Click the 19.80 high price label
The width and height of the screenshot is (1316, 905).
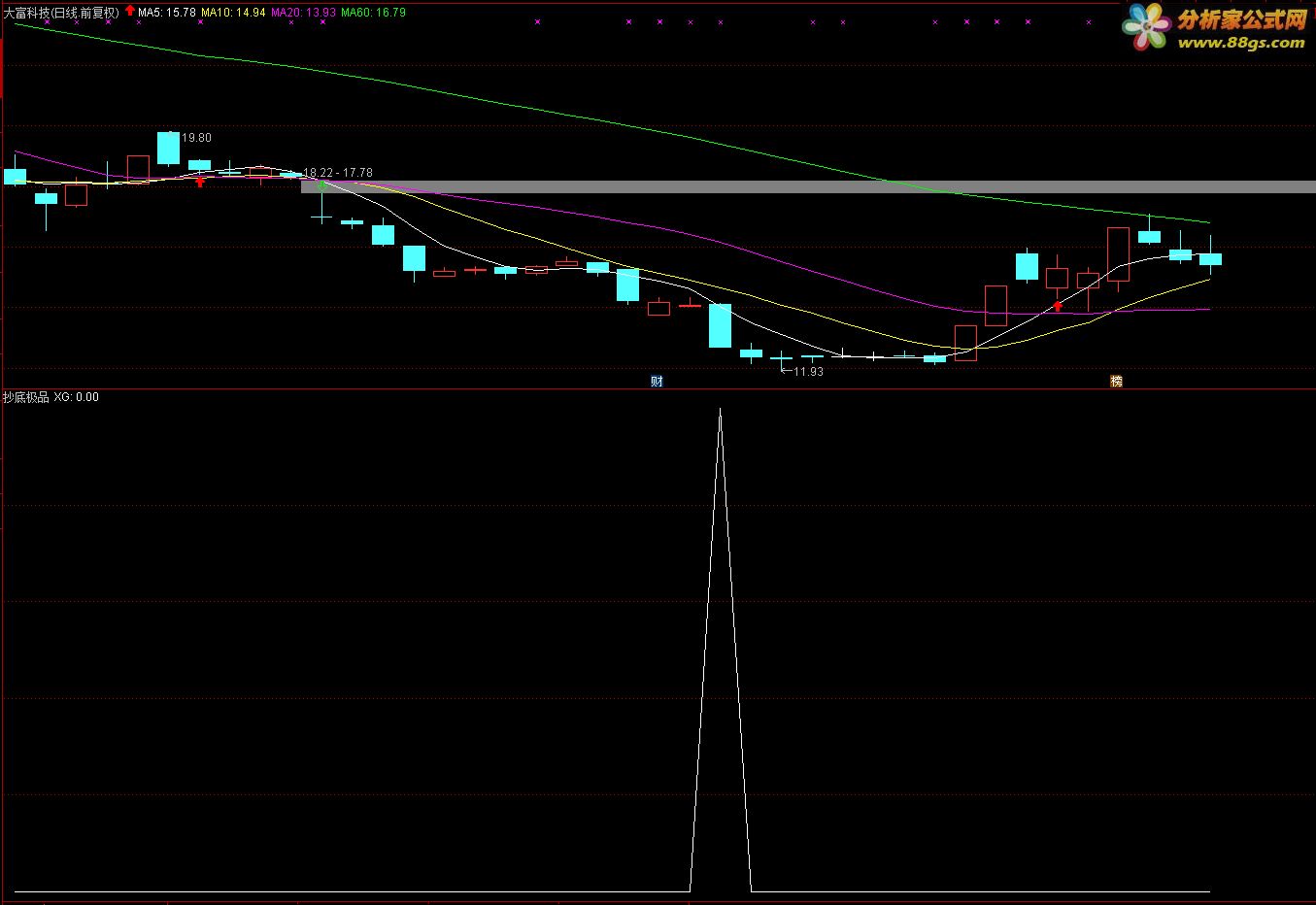[x=196, y=138]
